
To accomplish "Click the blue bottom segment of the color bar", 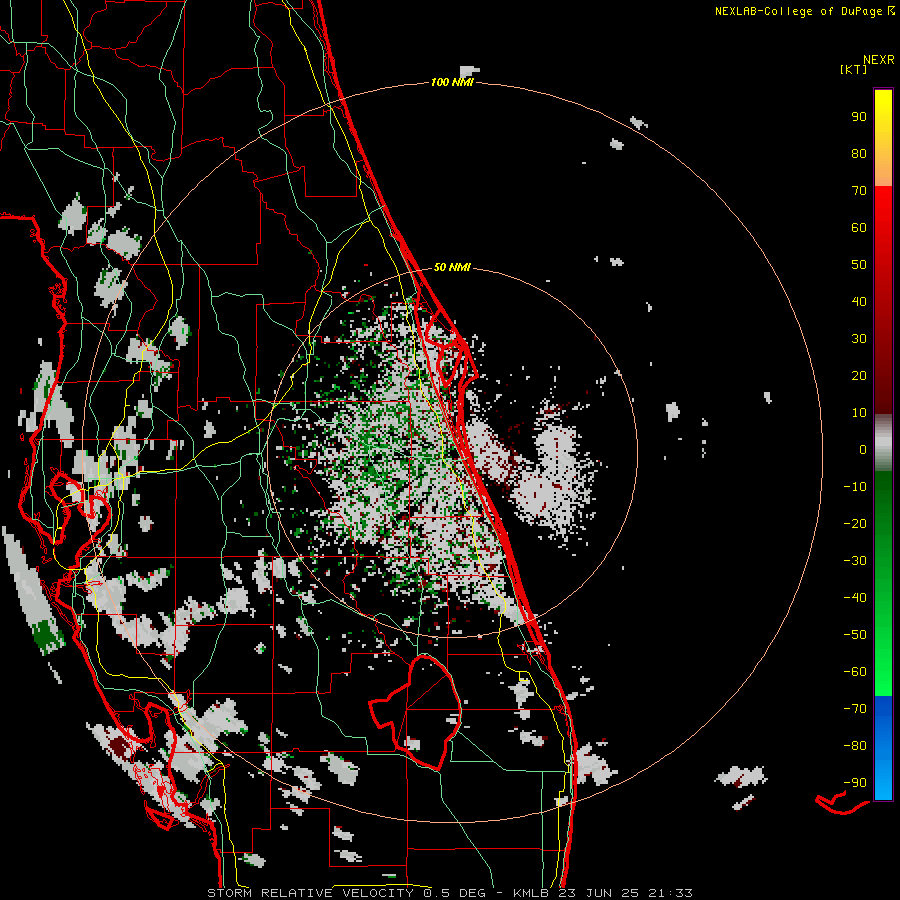I will tap(883, 747).
